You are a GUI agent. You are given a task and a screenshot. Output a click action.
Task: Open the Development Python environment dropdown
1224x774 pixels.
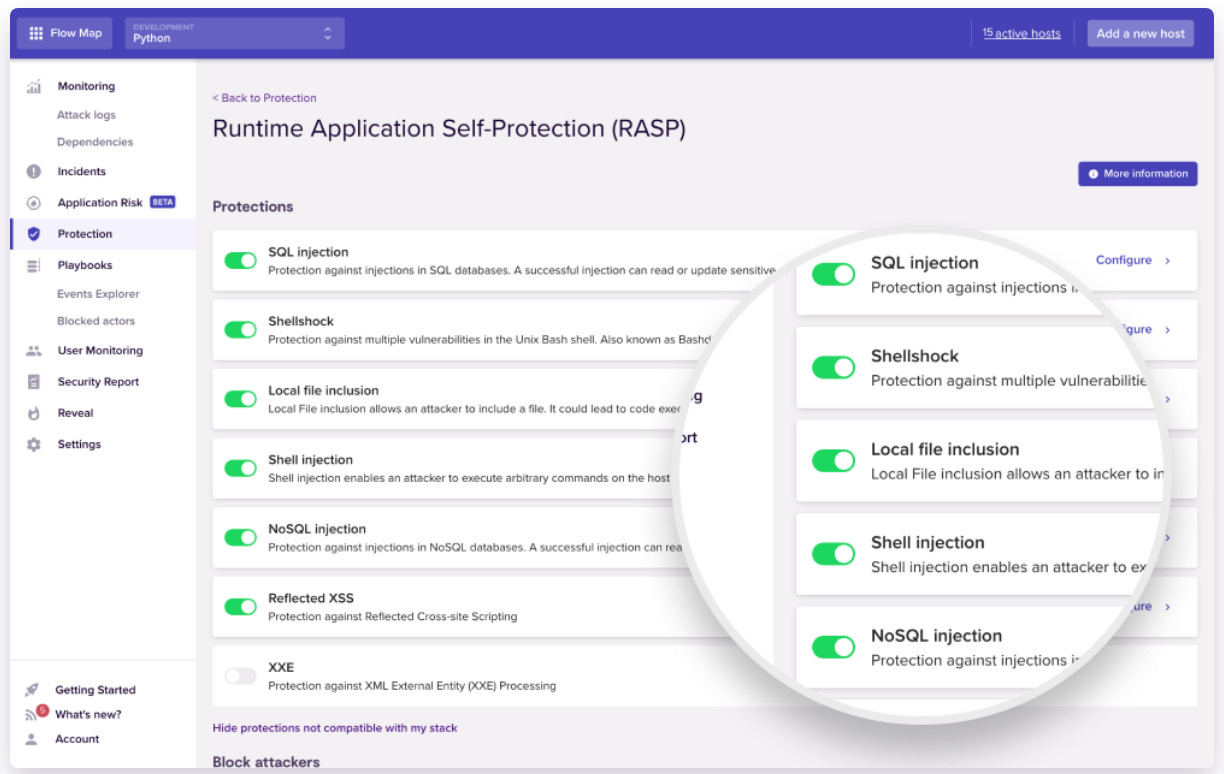point(234,33)
